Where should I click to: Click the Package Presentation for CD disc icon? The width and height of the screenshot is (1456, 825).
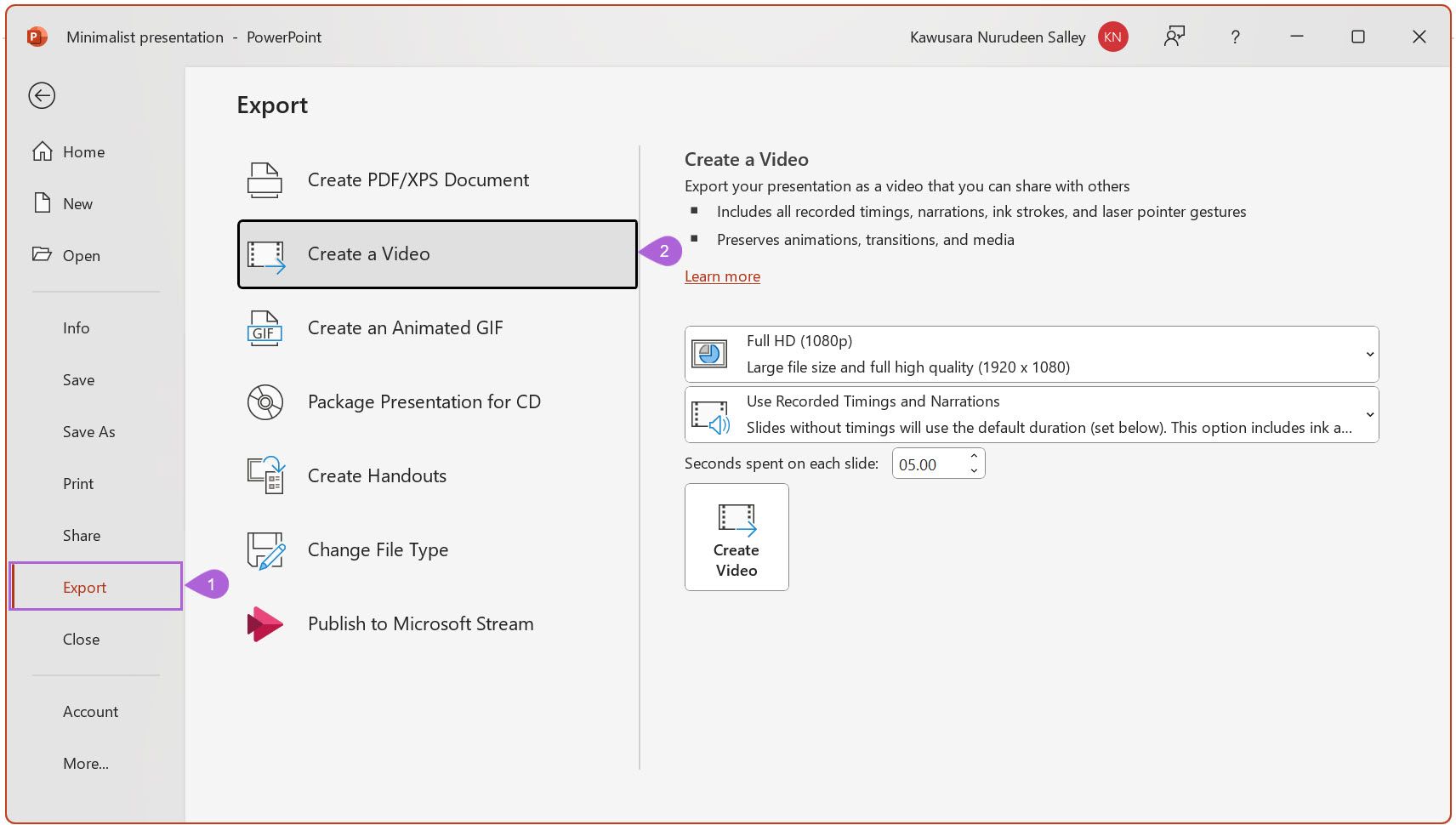tap(264, 402)
